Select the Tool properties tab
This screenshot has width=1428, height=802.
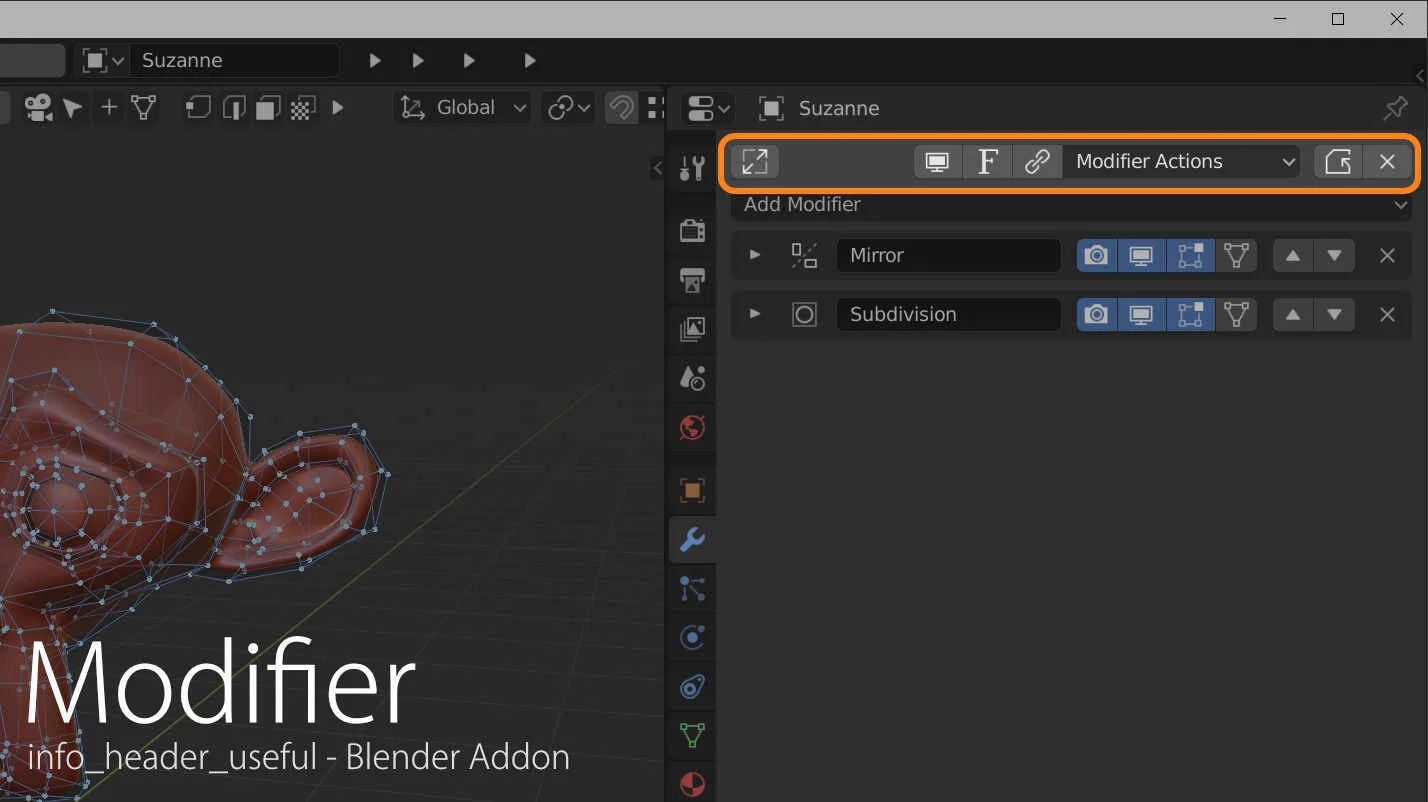pyautogui.click(x=691, y=168)
